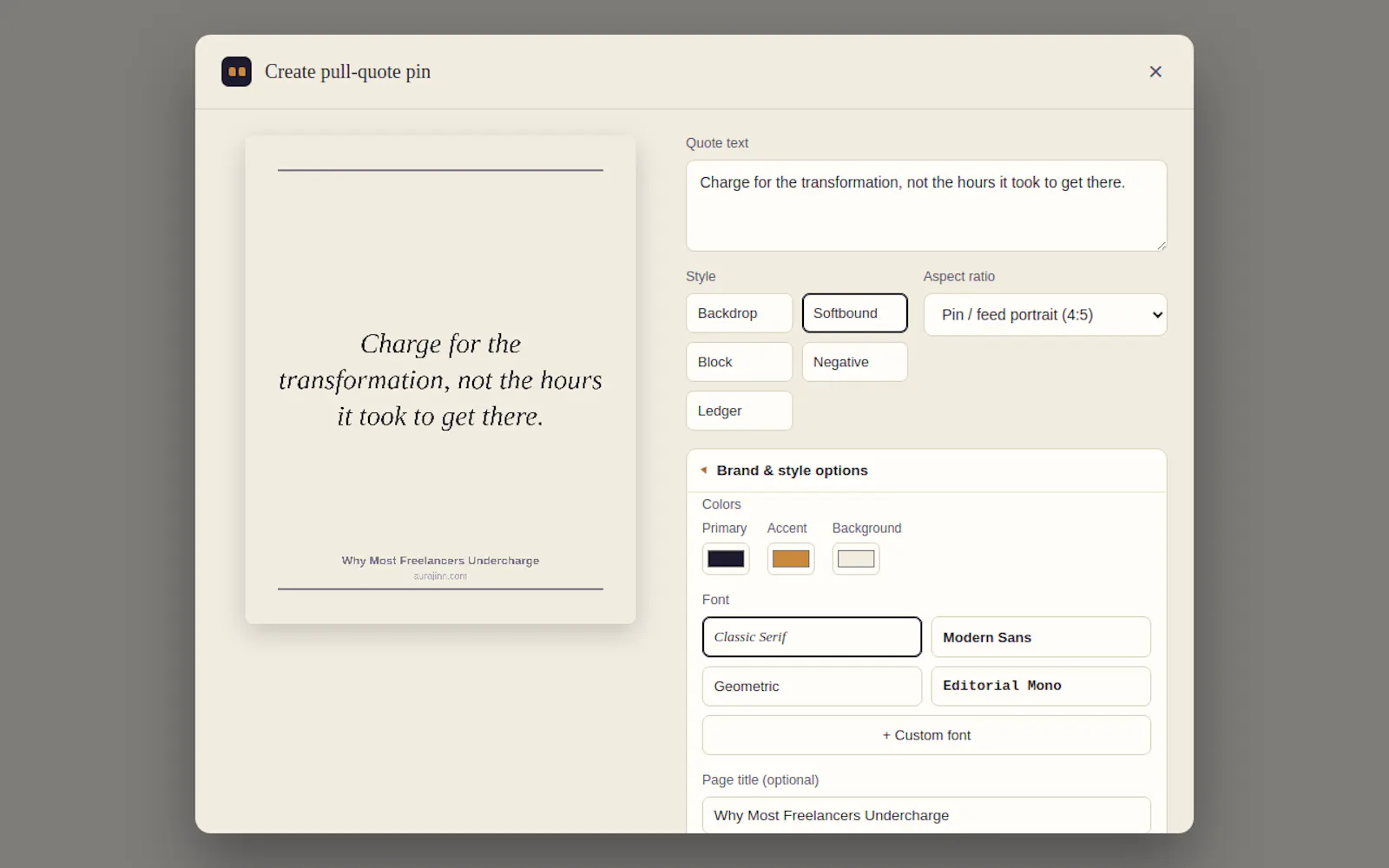
Task: Click into the Quote text field
Action: (926, 206)
